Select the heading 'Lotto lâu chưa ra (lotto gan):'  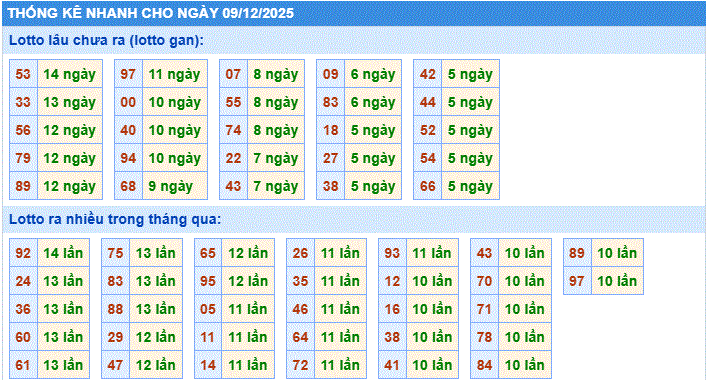[106, 40]
